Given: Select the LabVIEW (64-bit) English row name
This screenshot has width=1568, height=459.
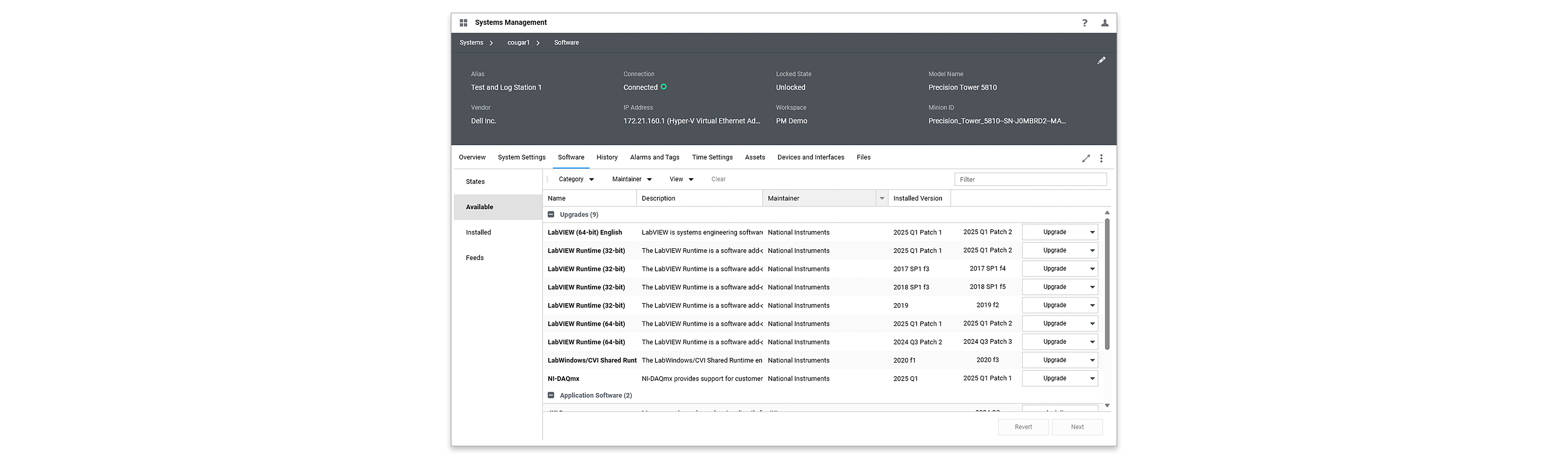Looking at the screenshot, I should coord(584,232).
